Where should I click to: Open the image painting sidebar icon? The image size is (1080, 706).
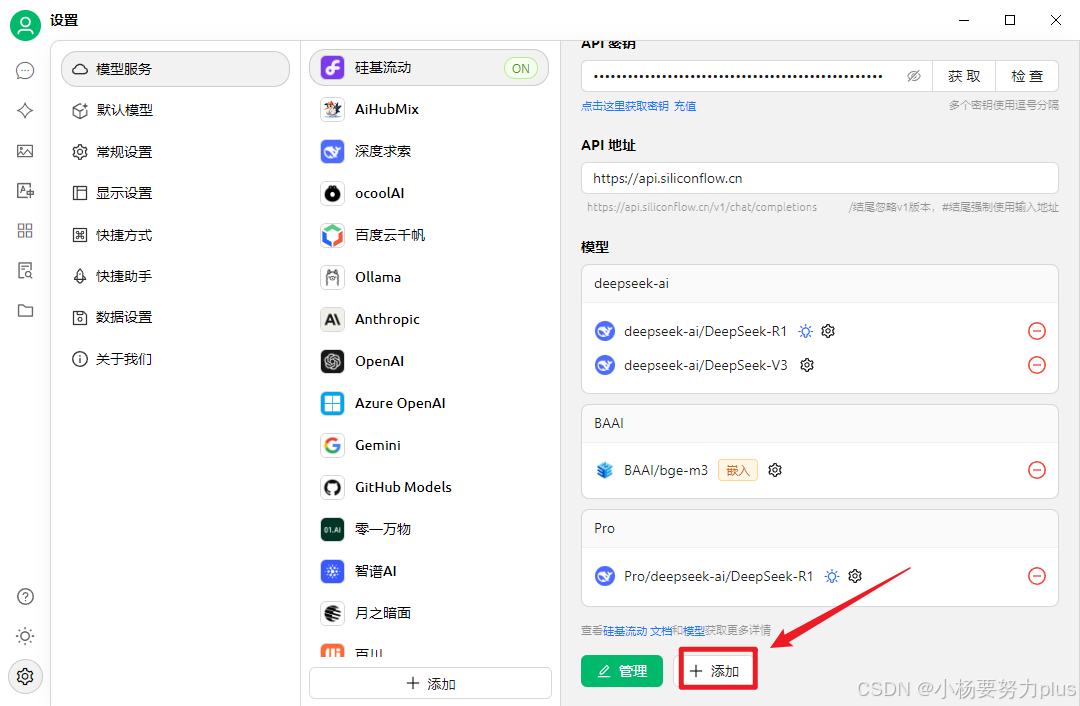pyautogui.click(x=25, y=151)
